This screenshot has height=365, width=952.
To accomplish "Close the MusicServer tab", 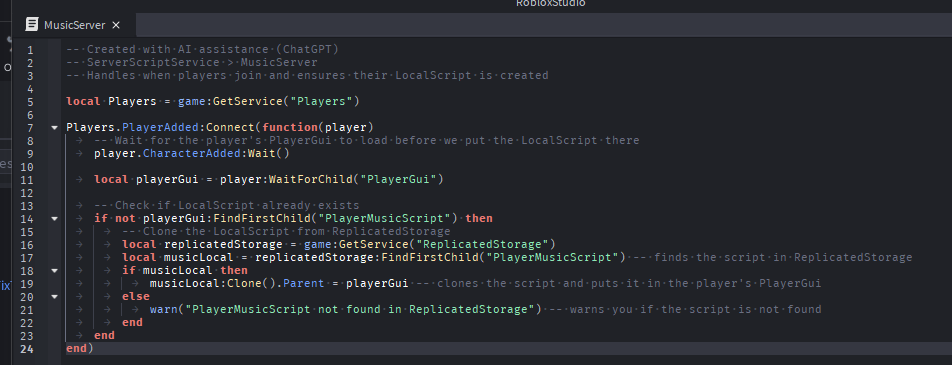I will 116,25.
